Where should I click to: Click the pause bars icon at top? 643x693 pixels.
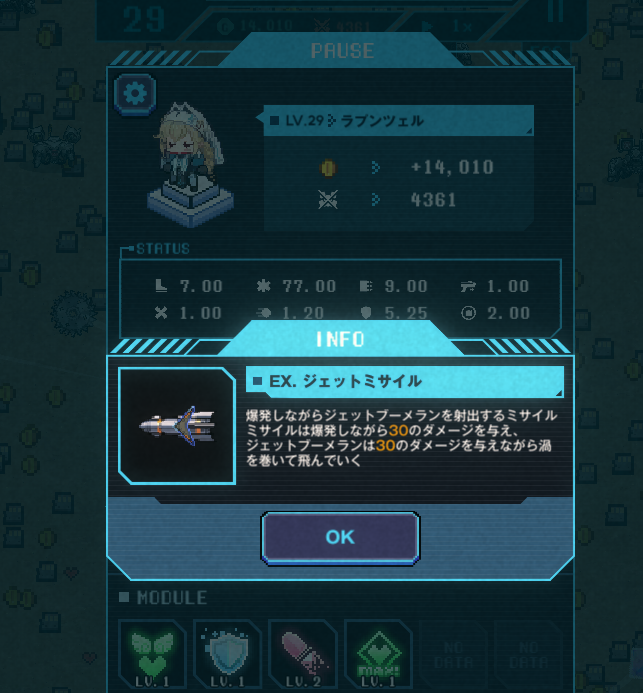[555, 11]
